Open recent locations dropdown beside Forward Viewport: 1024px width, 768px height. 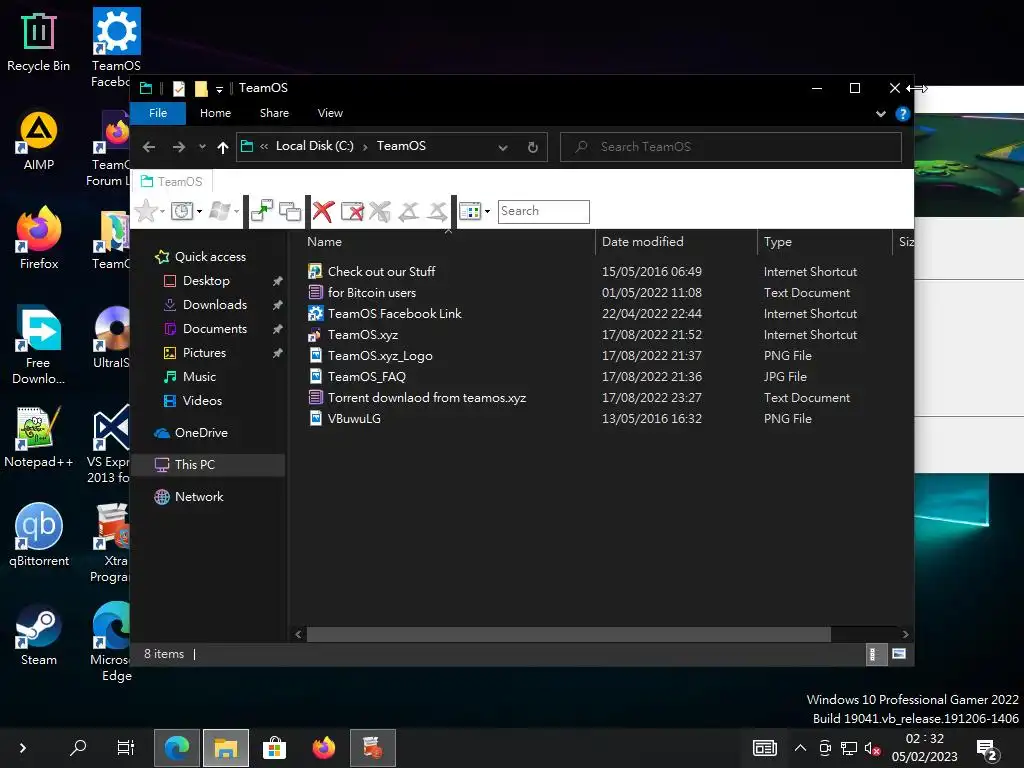pos(202,147)
